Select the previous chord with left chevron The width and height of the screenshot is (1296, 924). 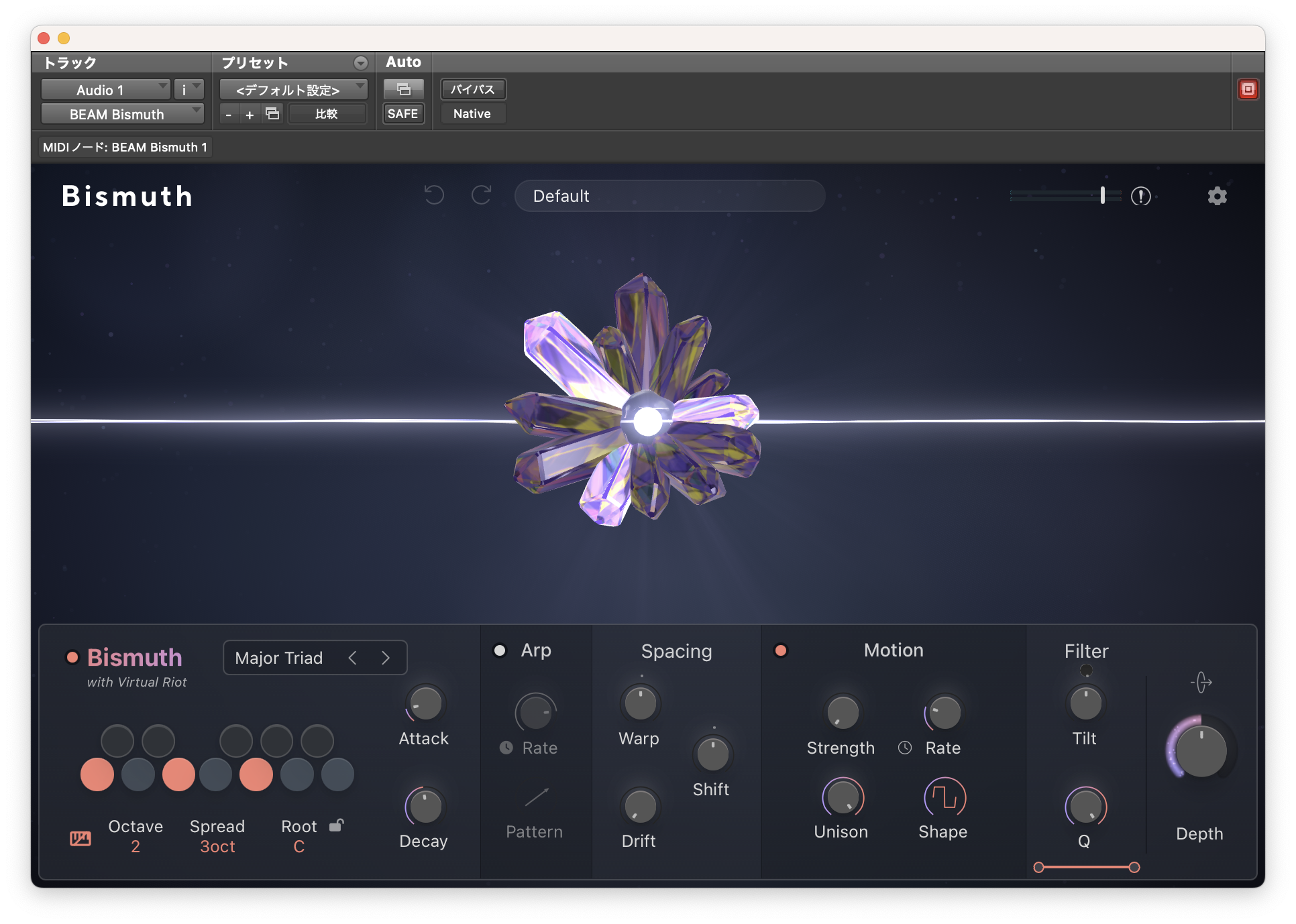(353, 658)
